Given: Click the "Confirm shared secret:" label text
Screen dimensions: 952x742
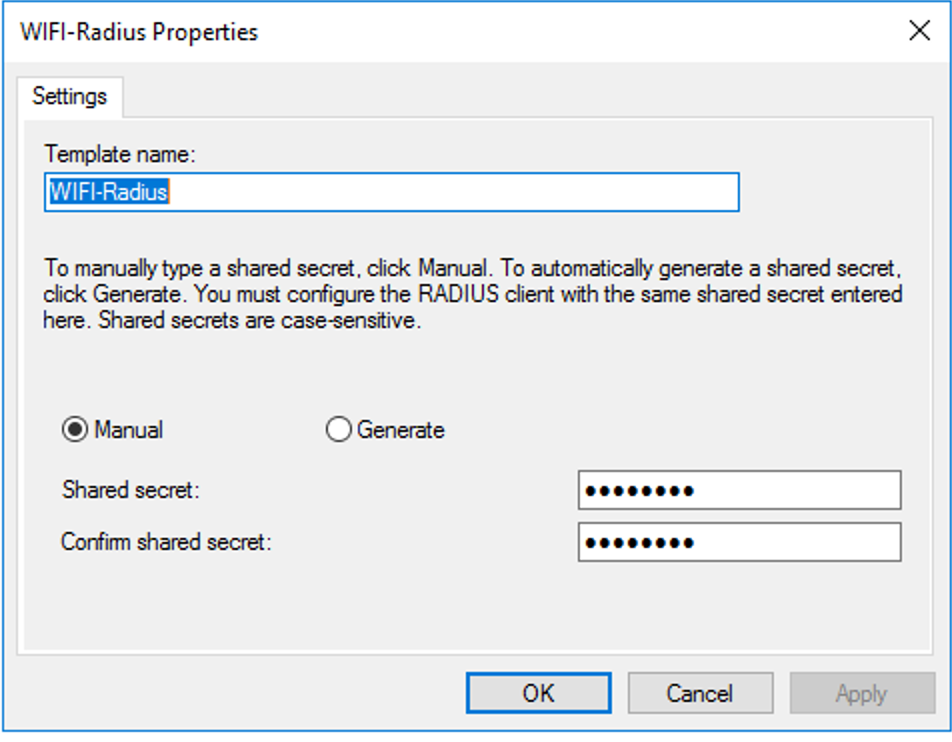Looking at the screenshot, I should [x=166, y=542].
